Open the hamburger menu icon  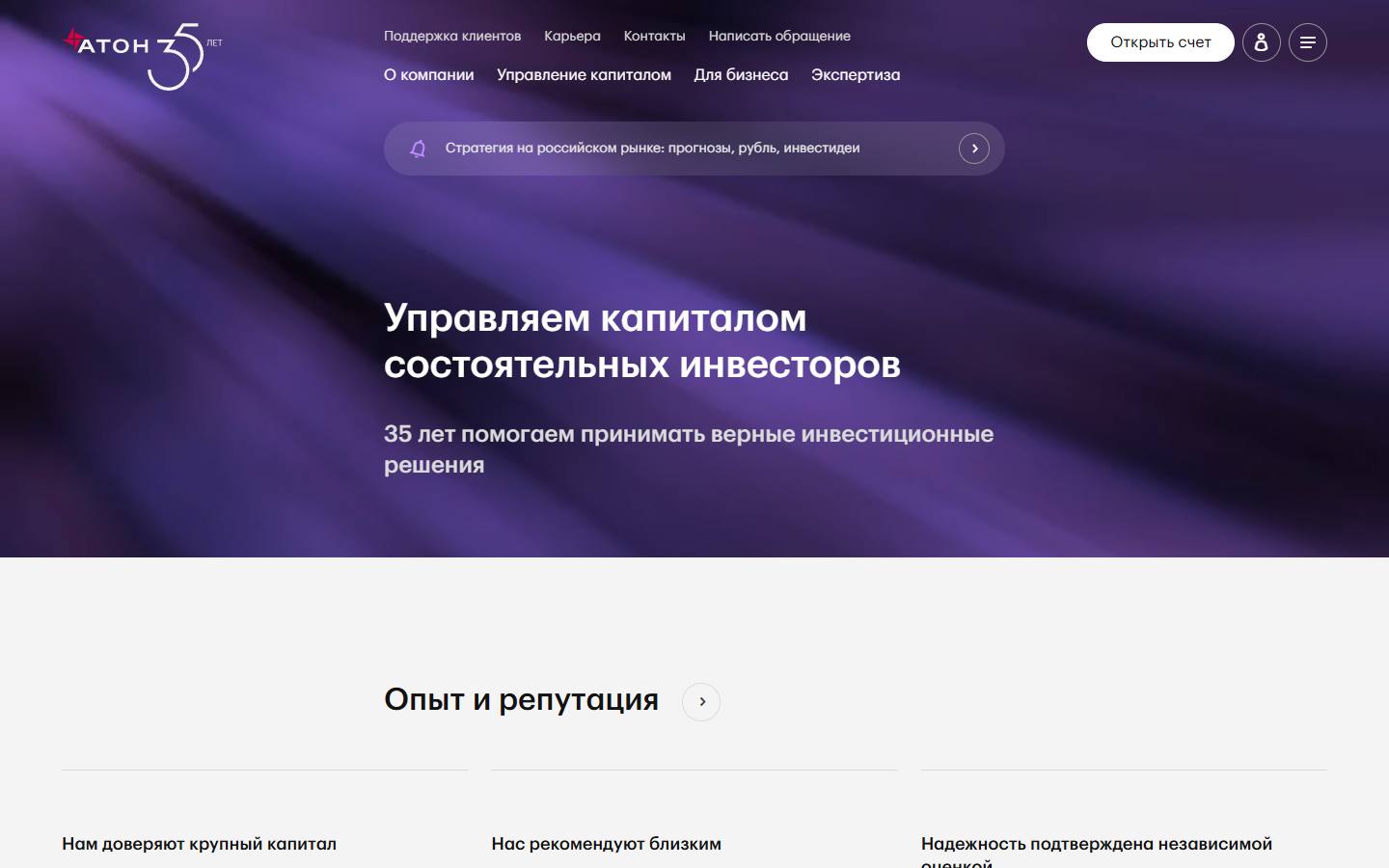coord(1308,42)
